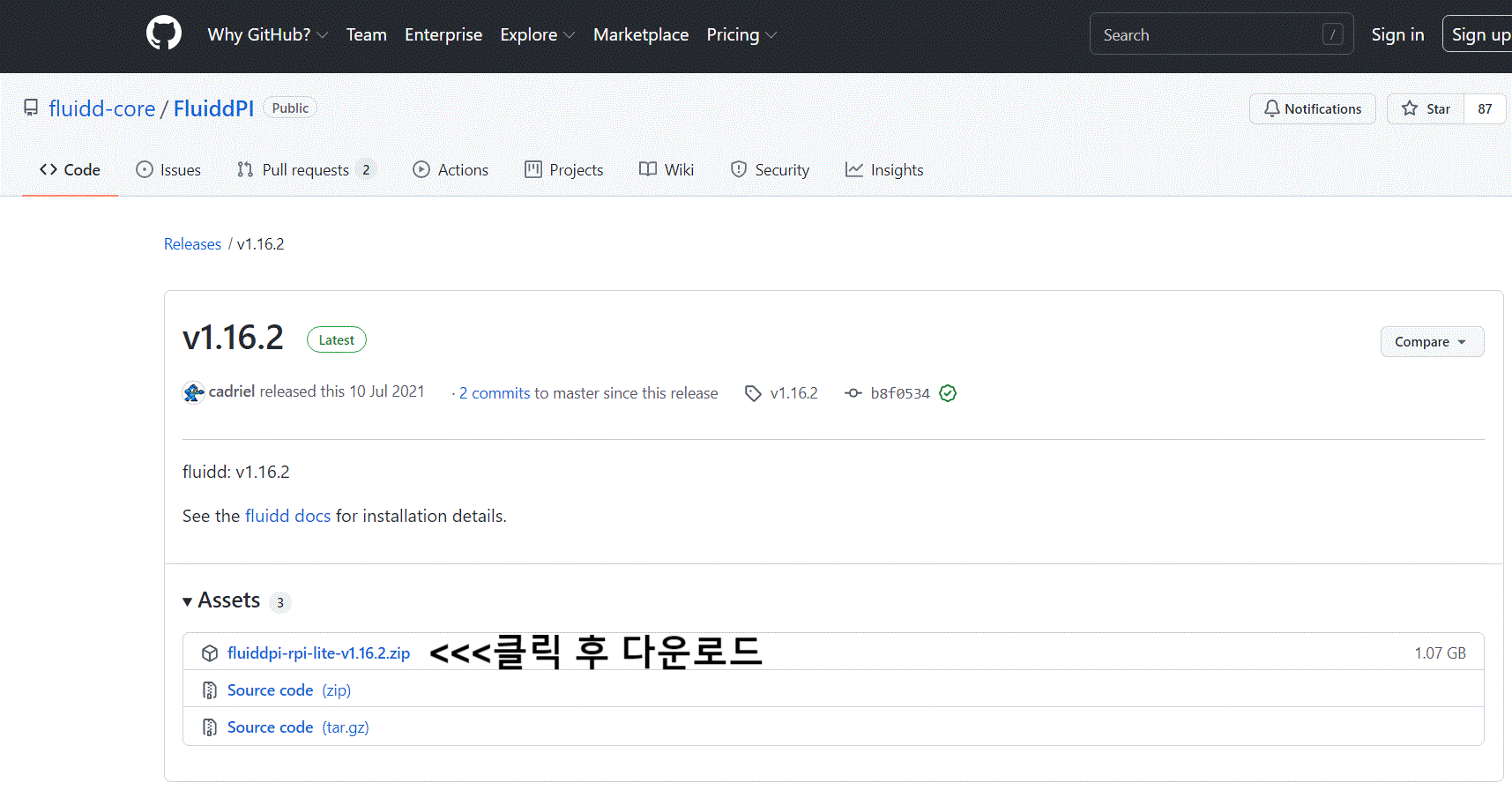Click the Latest release badge
The width and height of the screenshot is (1512, 790).
(337, 339)
